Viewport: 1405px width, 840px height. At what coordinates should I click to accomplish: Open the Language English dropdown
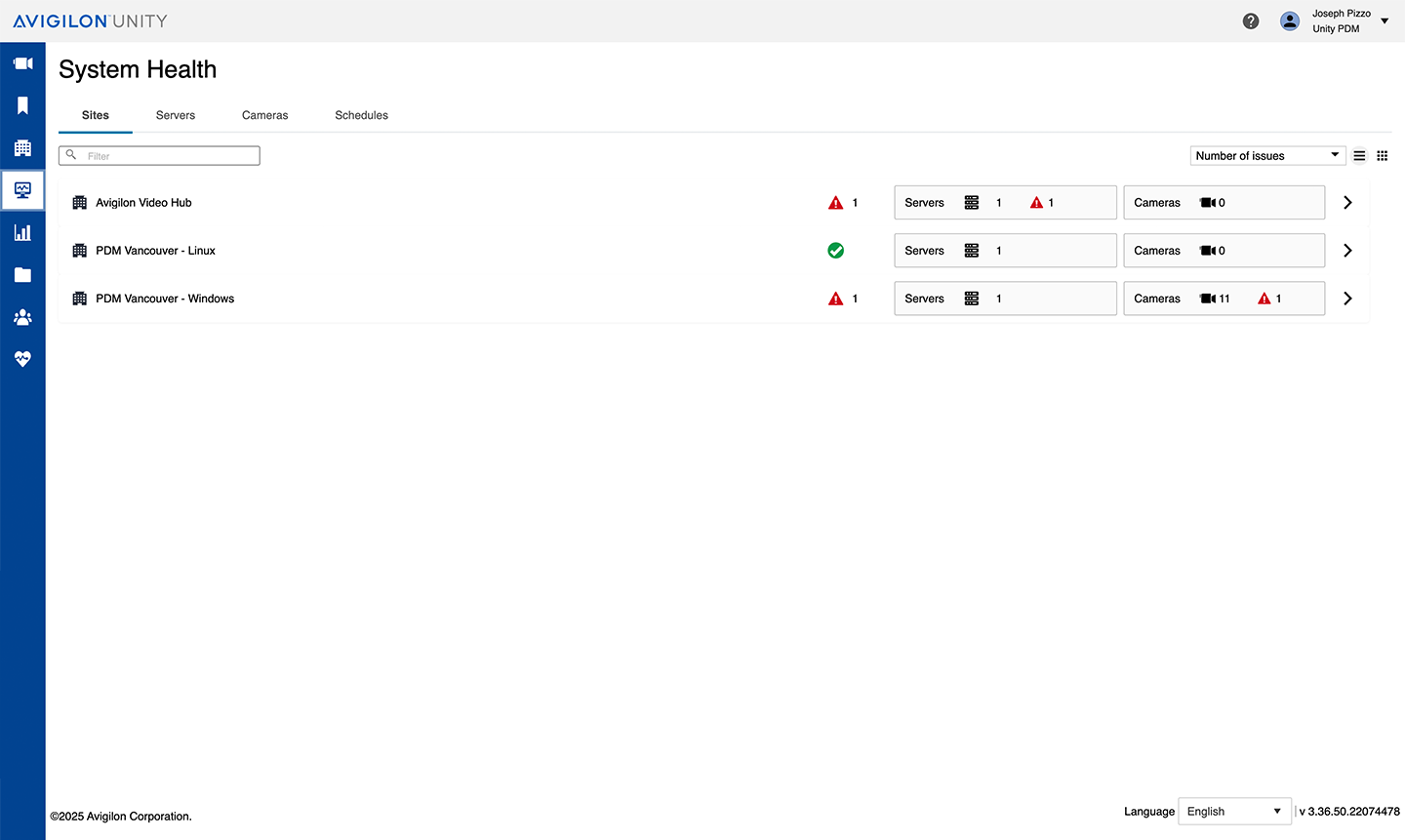[x=1234, y=812]
